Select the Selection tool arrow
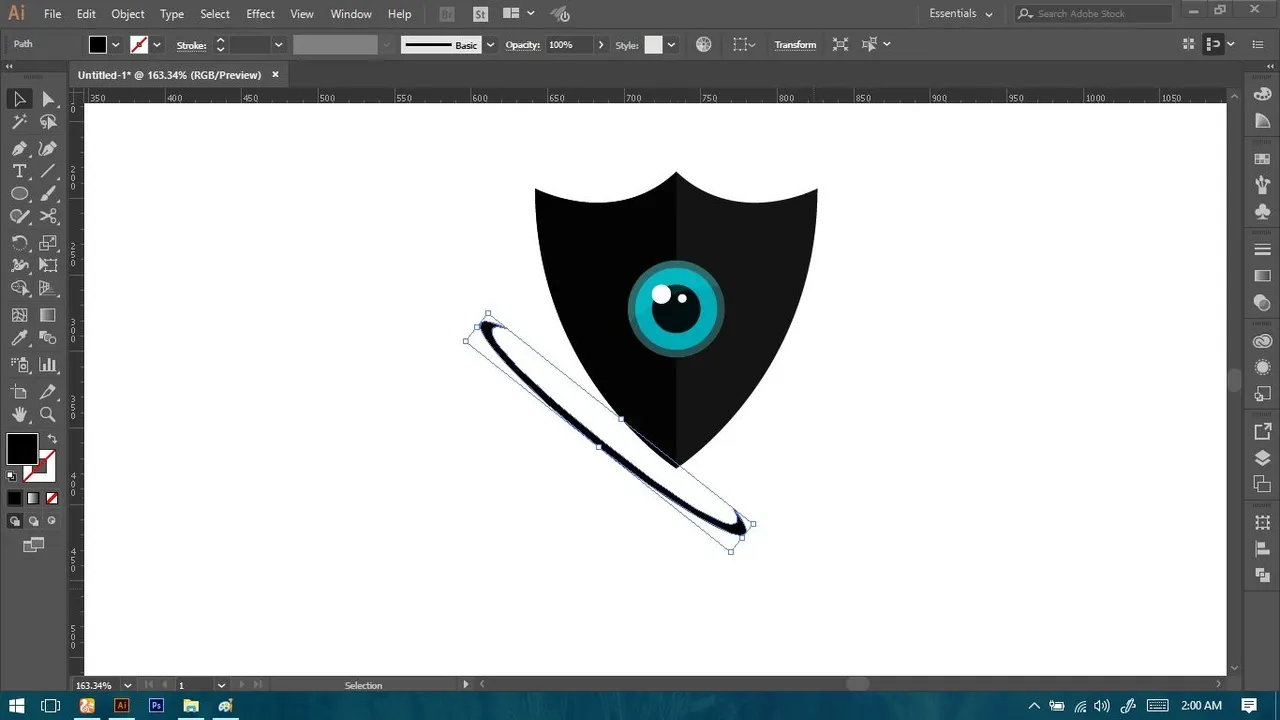This screenshot has height=720, width=1280. [19, 98]
